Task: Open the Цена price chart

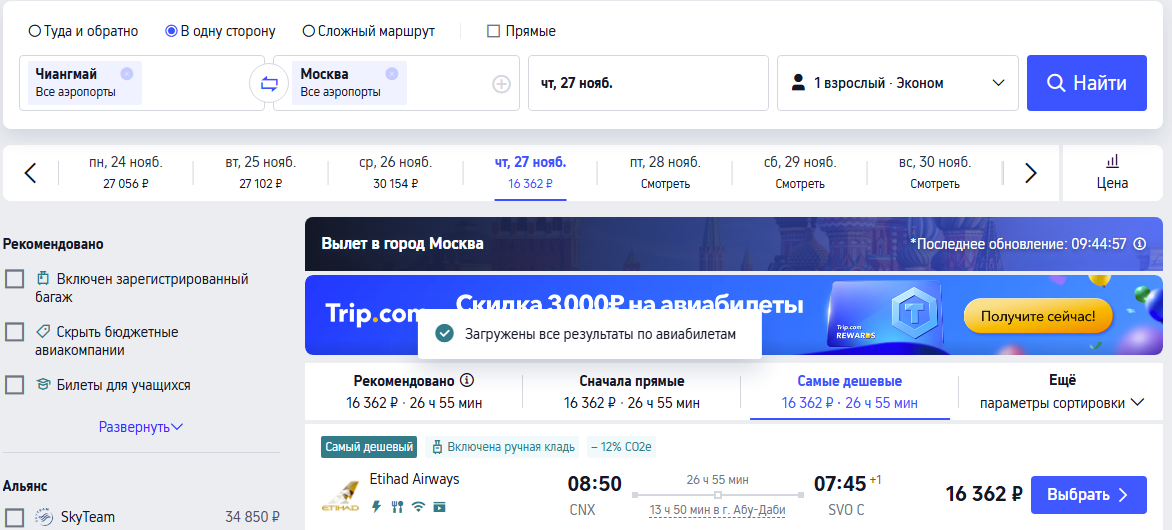Action: [x=1112, y=172]
